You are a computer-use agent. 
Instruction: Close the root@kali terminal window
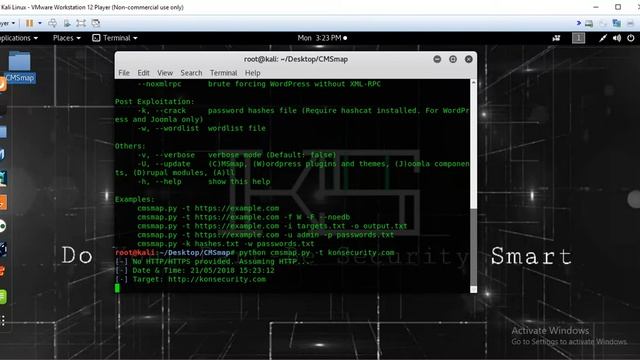(x=469, y=59)
